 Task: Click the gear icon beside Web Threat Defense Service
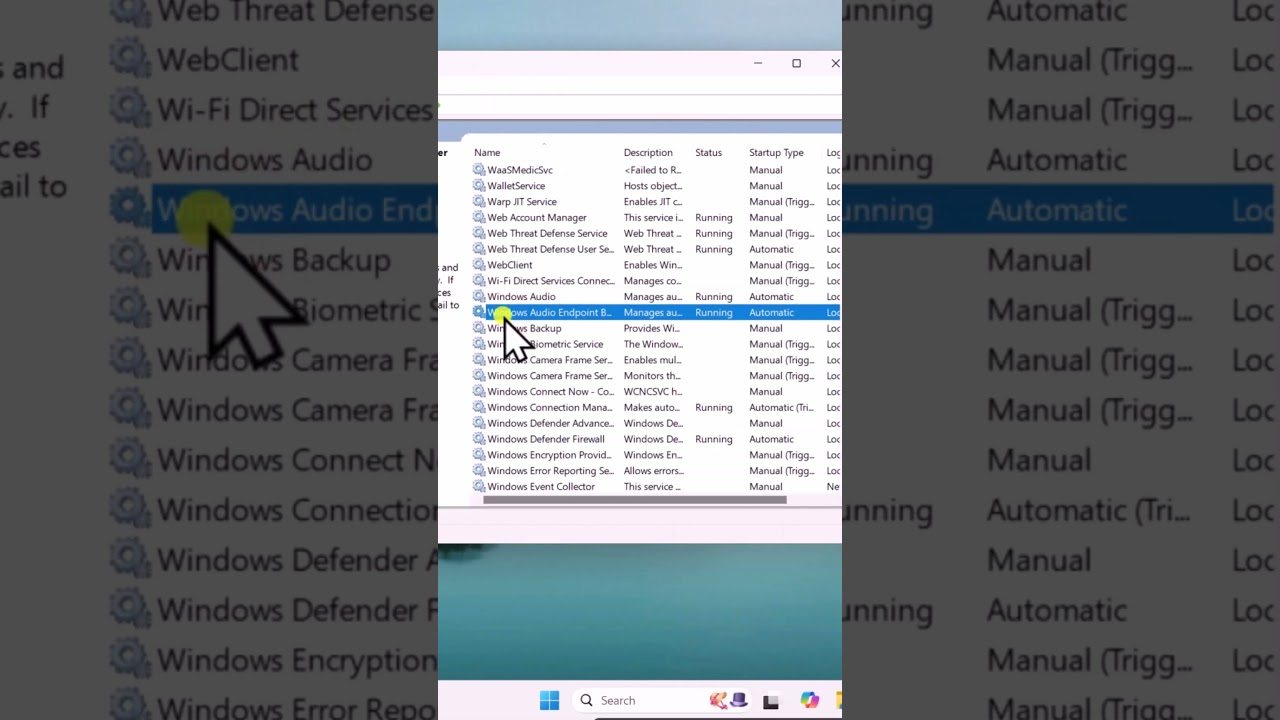tap(479, 234)
